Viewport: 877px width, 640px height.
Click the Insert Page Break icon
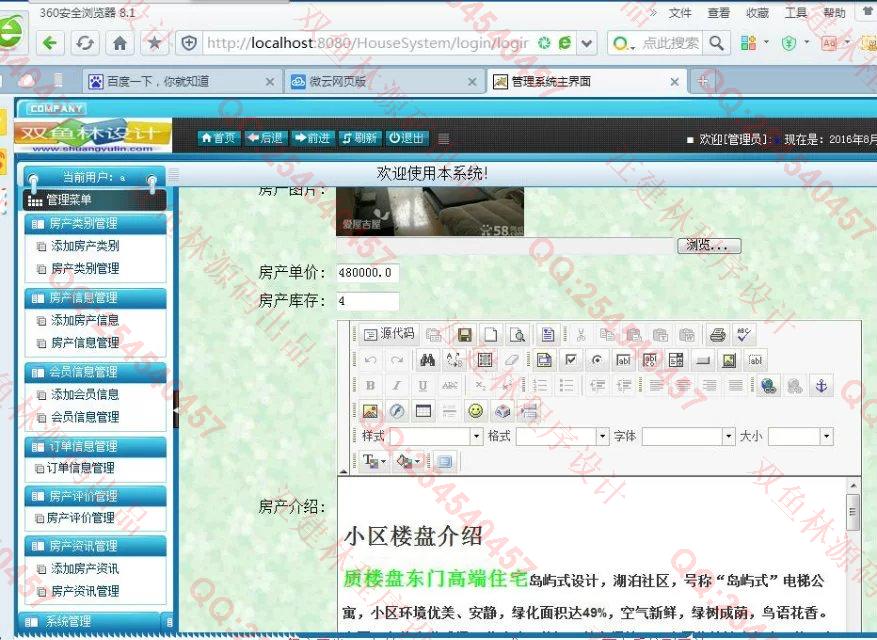point(529,411)
